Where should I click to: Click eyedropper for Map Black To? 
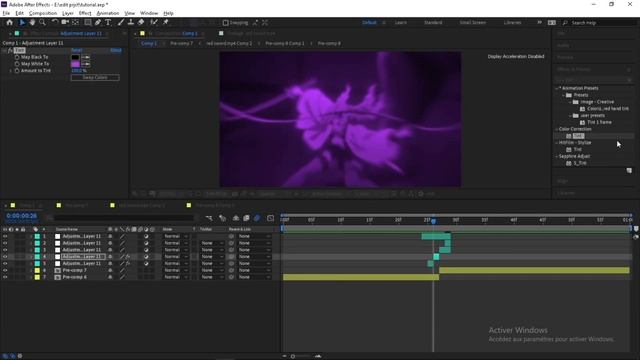[86, 57]
